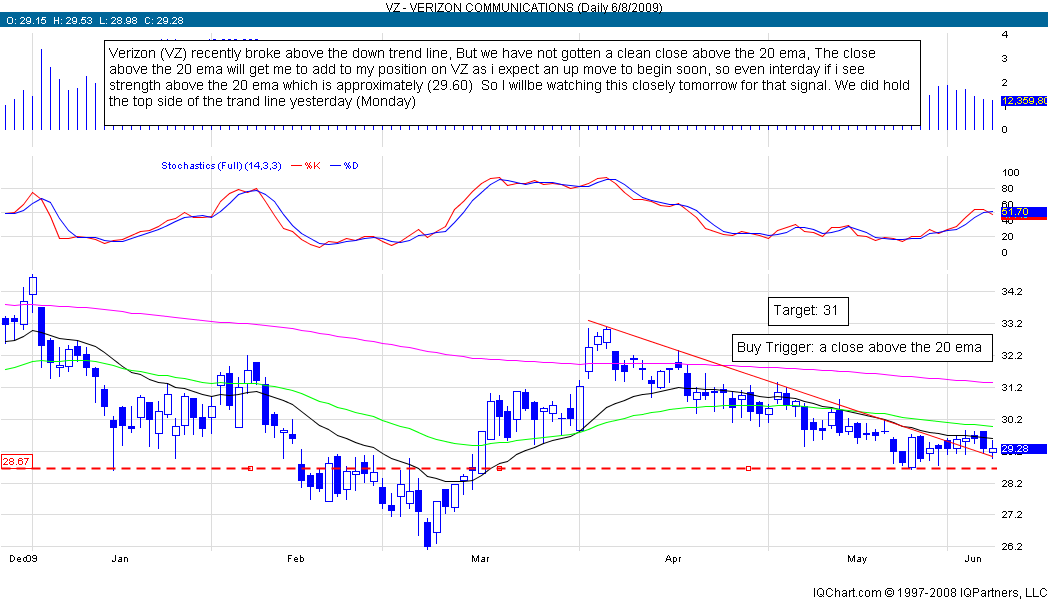Select the Stochastics (Full)(14,3,3) indicator label
Screen dimensions: 1048x599
[x=223, y=165]
